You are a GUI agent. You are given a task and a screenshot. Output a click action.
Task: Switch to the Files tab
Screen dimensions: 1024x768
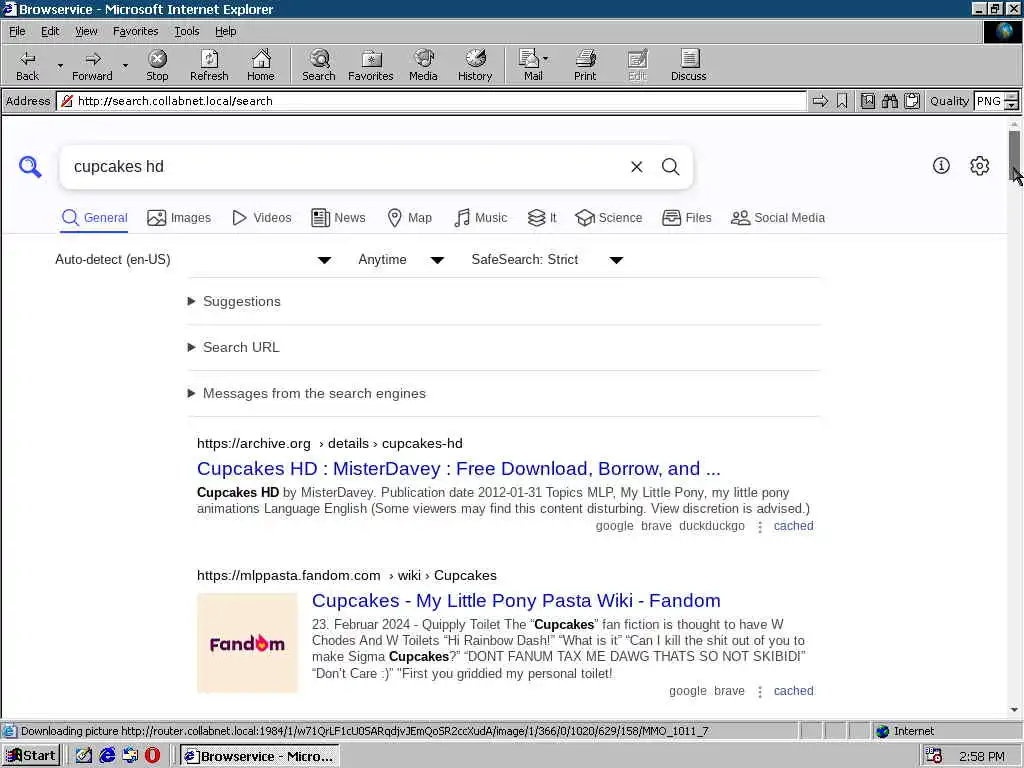686,217
